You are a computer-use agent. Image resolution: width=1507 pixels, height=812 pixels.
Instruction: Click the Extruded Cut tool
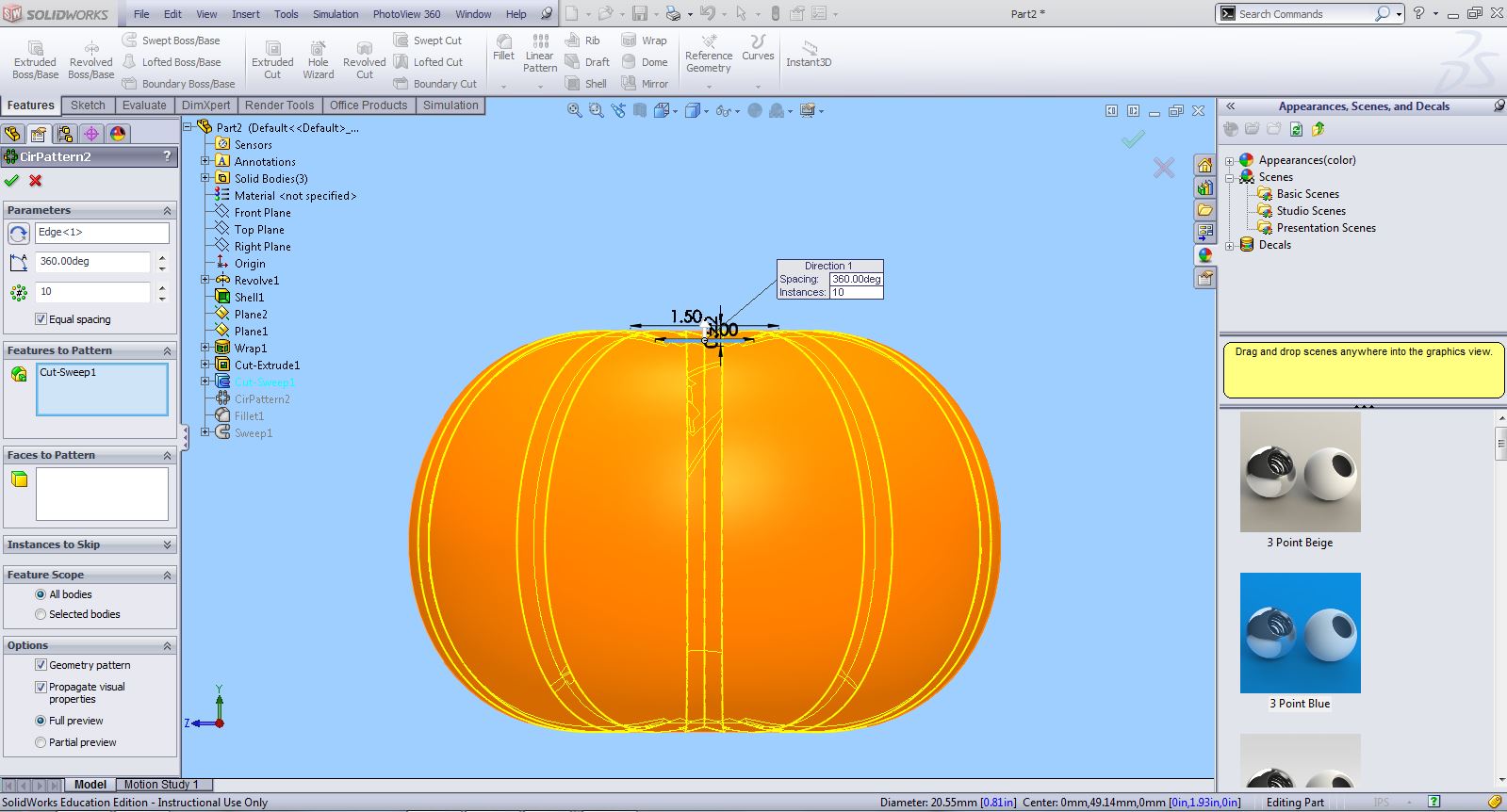point(272,59)
